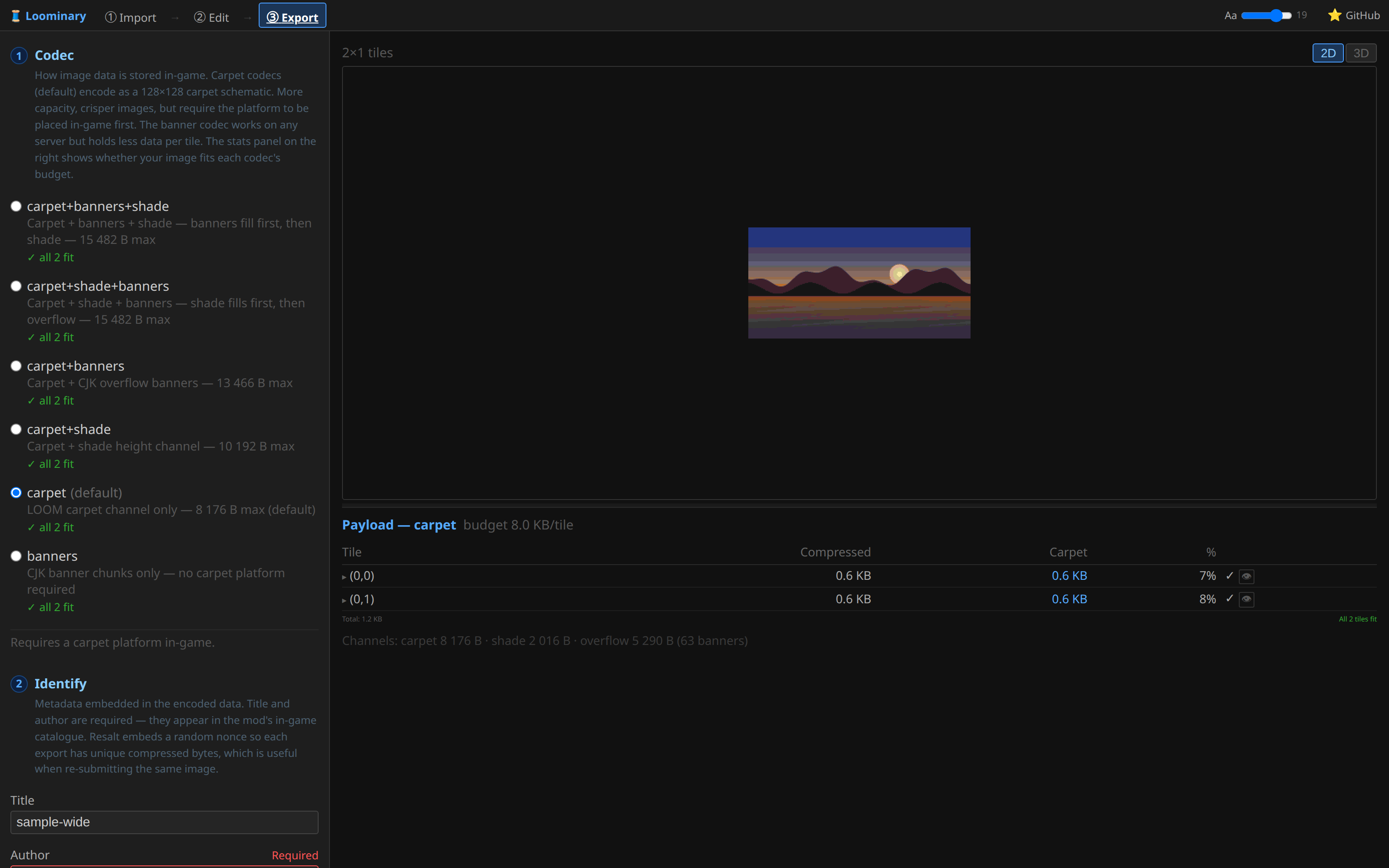Click the sunset image preview thumbnail
1389x868 pixels.
859,283
